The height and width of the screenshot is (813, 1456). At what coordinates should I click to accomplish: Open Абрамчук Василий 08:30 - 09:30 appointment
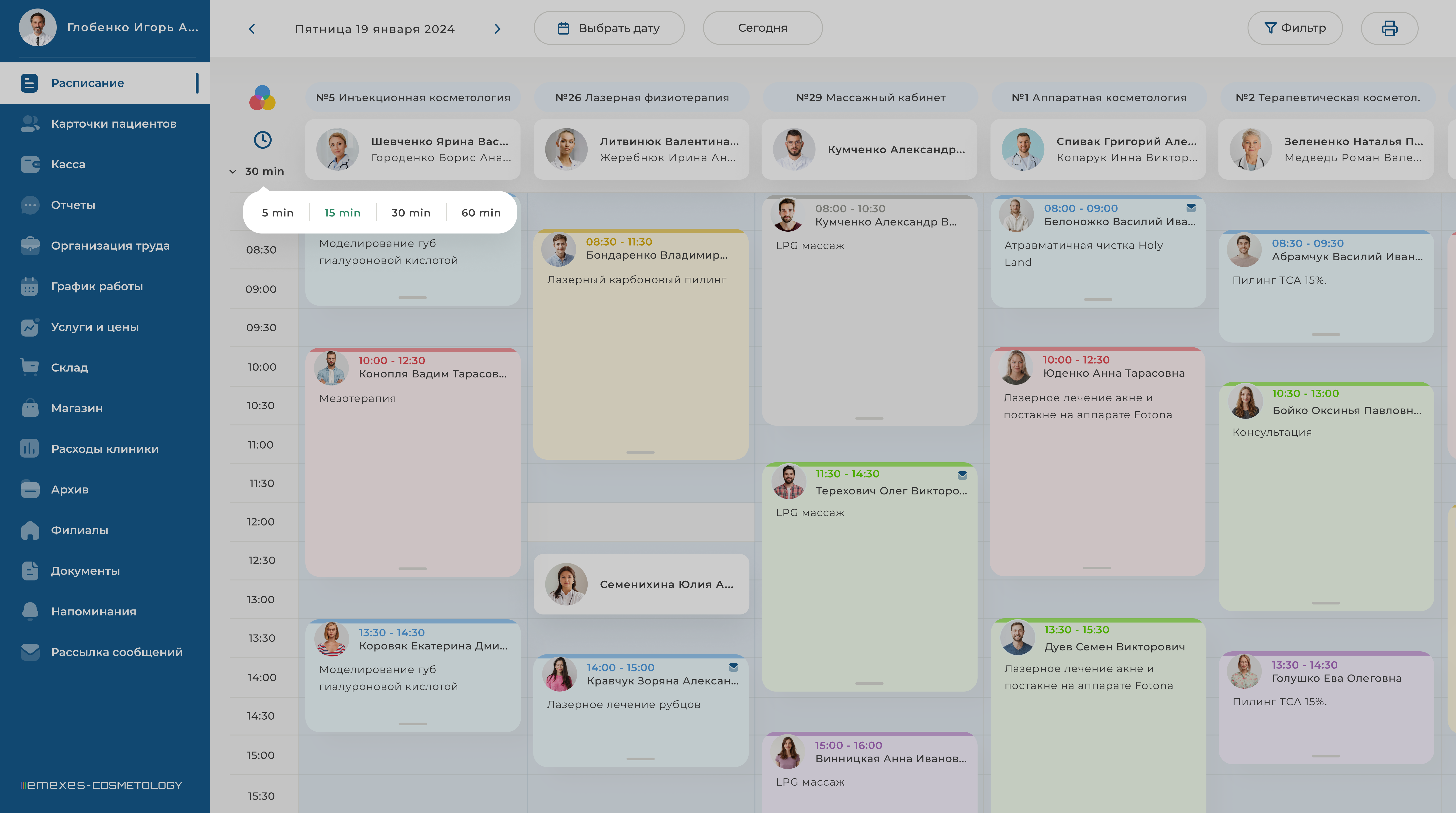click(x=1326, y=286)
